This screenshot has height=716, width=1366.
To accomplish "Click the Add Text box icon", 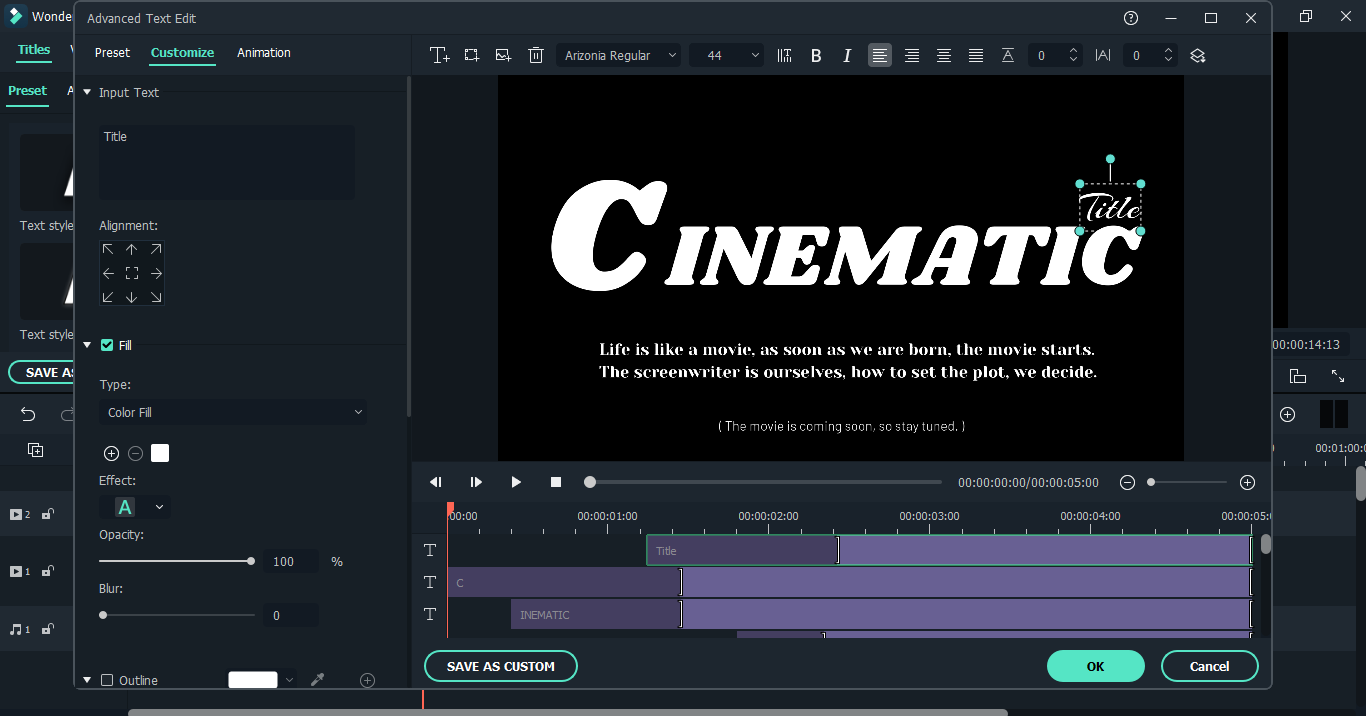I will click(440, 56).
